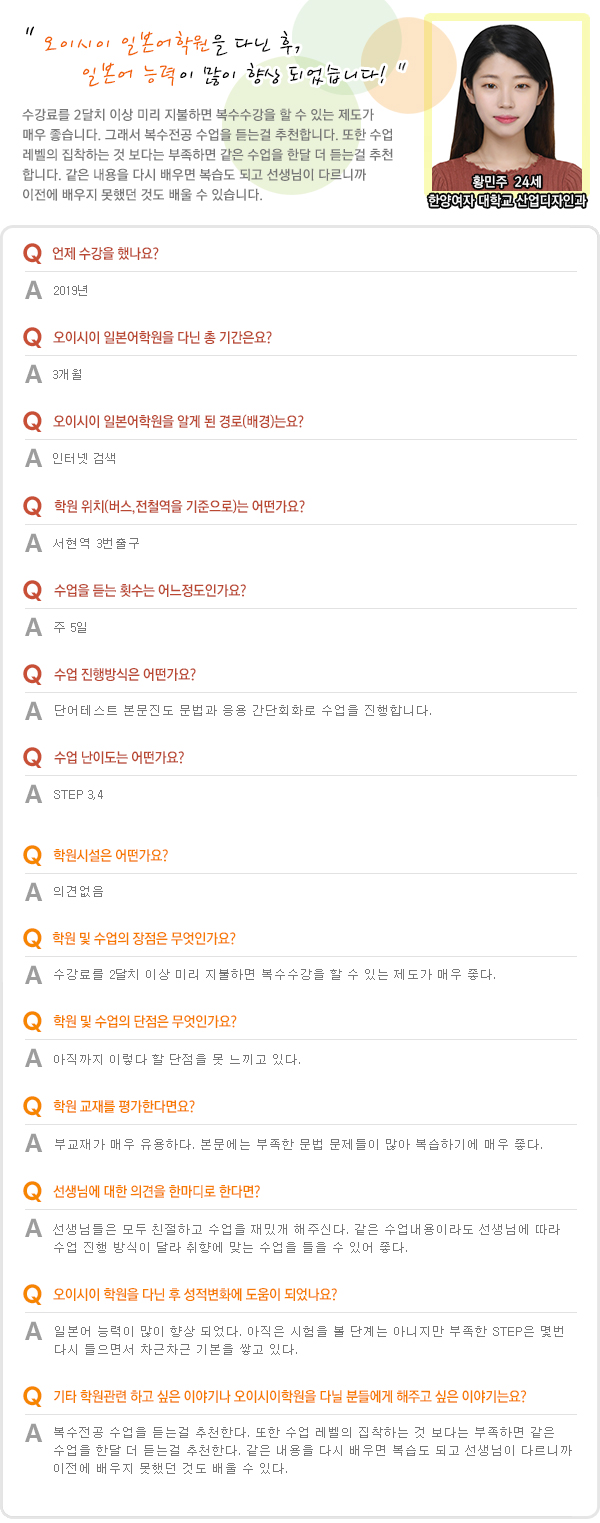Click the Q icon beside '언제 수강을 했나요?'
The height and width of the screenshot is (1523, 600).
(32, 254)
